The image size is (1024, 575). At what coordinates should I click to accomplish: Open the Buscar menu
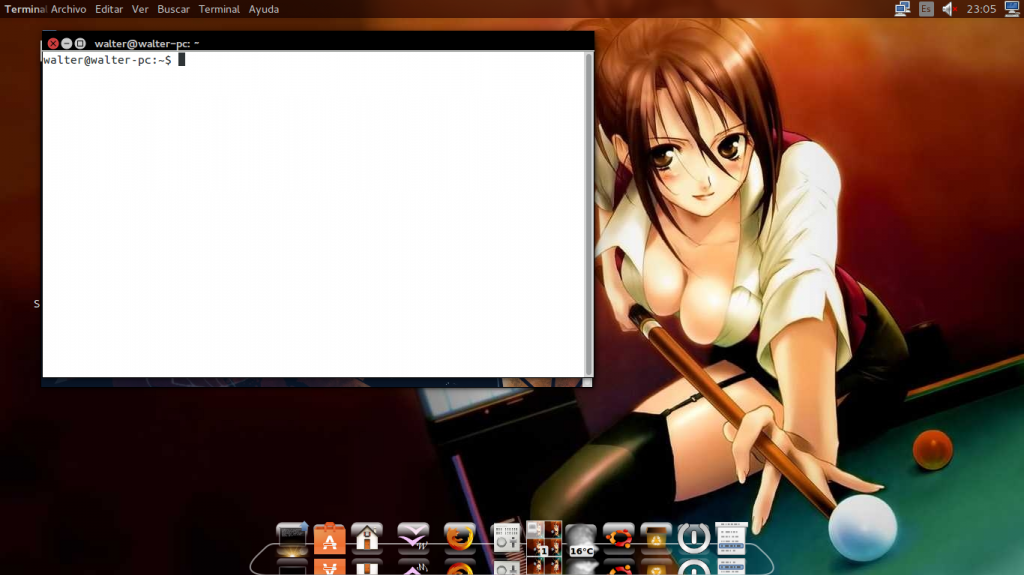[173, 9]
